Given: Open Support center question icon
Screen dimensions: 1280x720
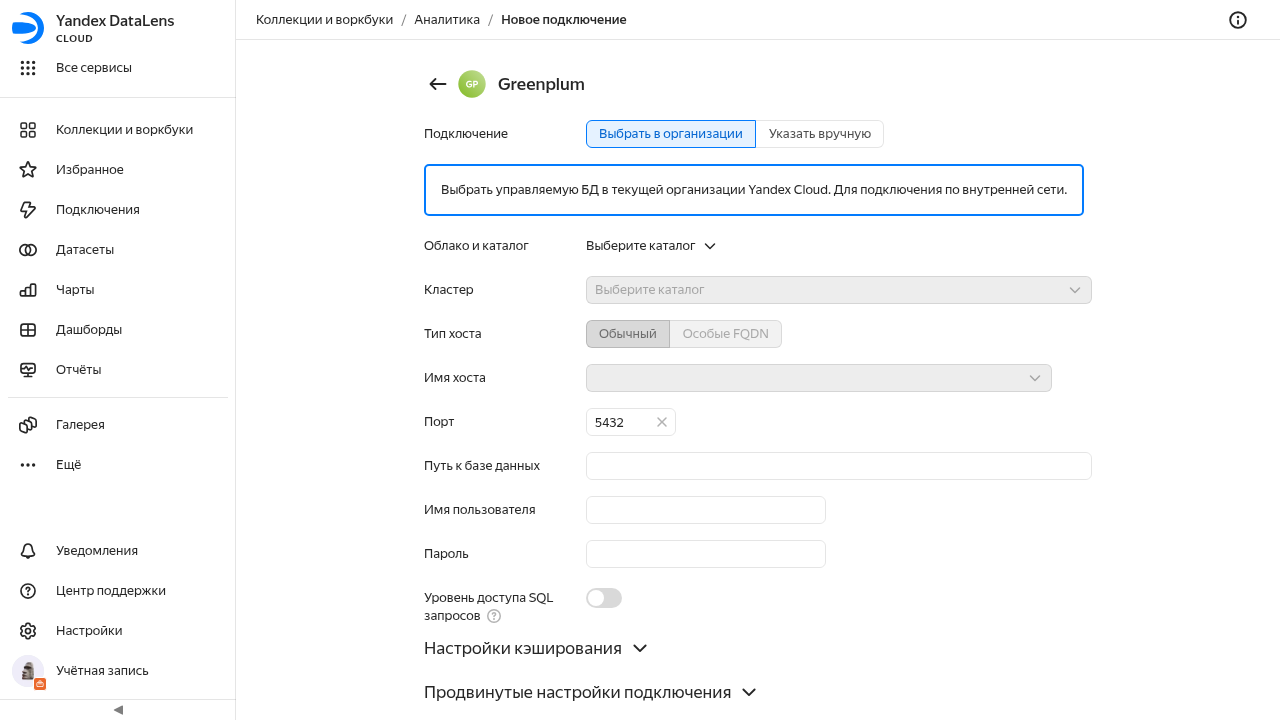Looking at the screenshot, I should tap(28, 591).
